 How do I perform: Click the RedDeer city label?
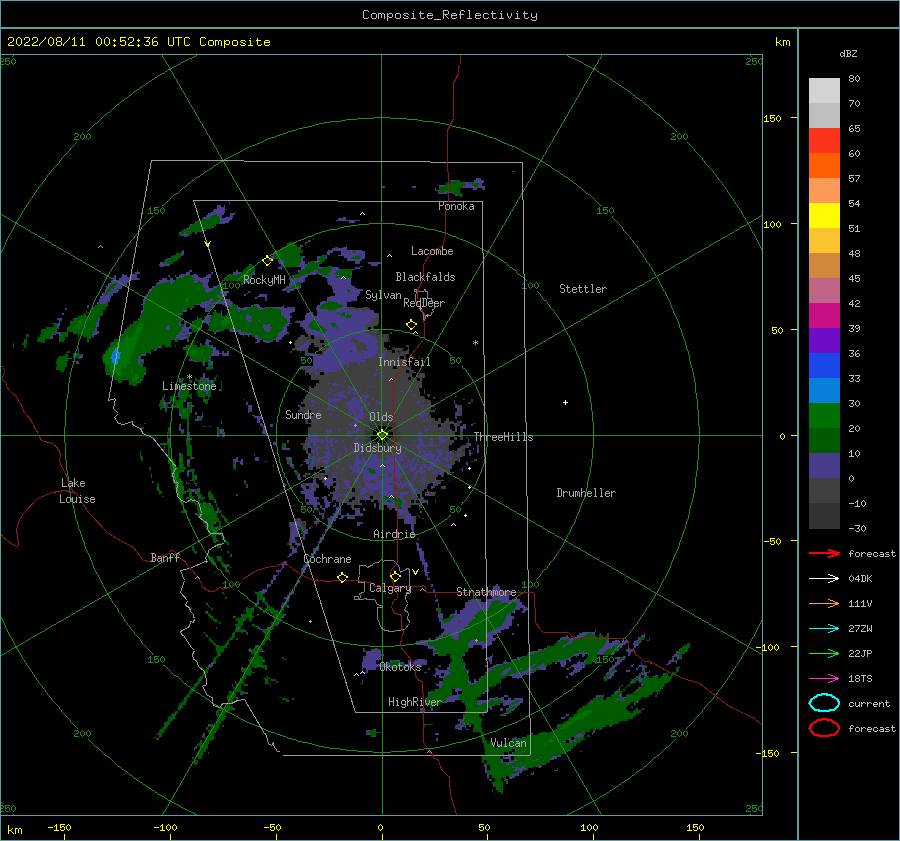click(x=424, y=303)
